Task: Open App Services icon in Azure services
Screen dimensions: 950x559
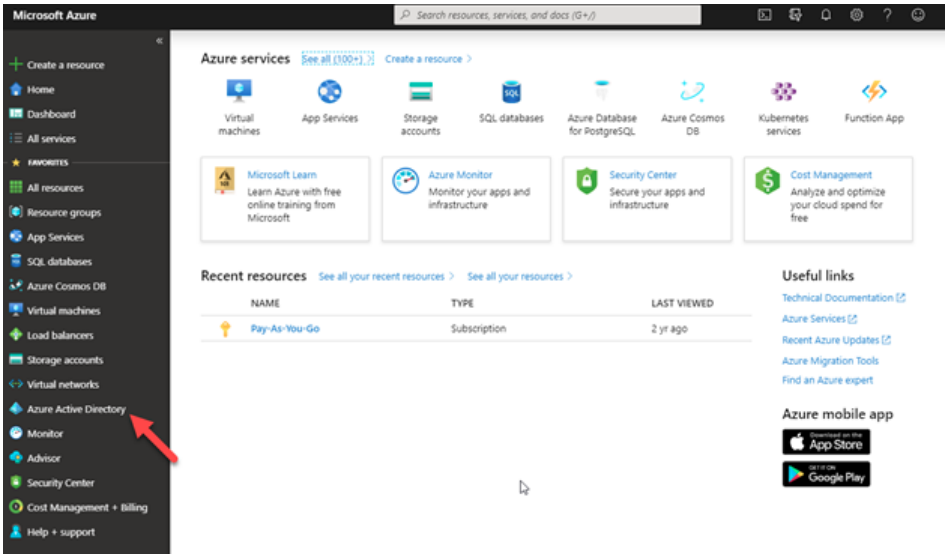Action: coord(330,91)
